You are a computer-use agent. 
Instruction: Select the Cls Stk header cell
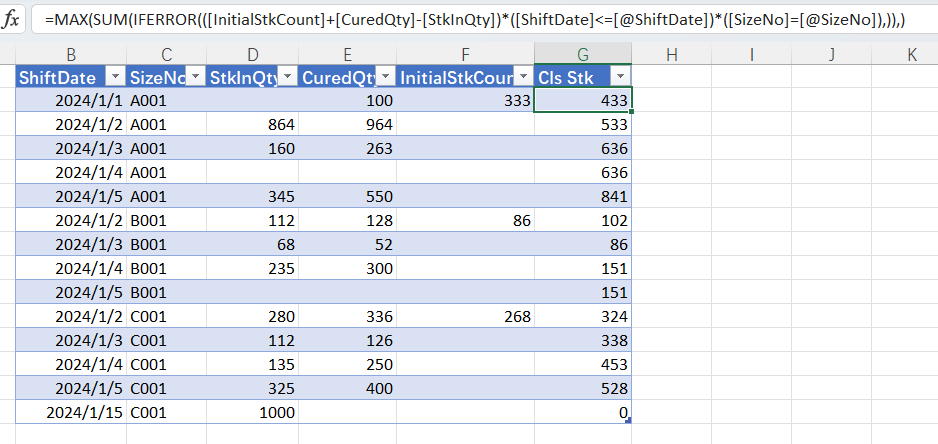[x=583, y=77]
